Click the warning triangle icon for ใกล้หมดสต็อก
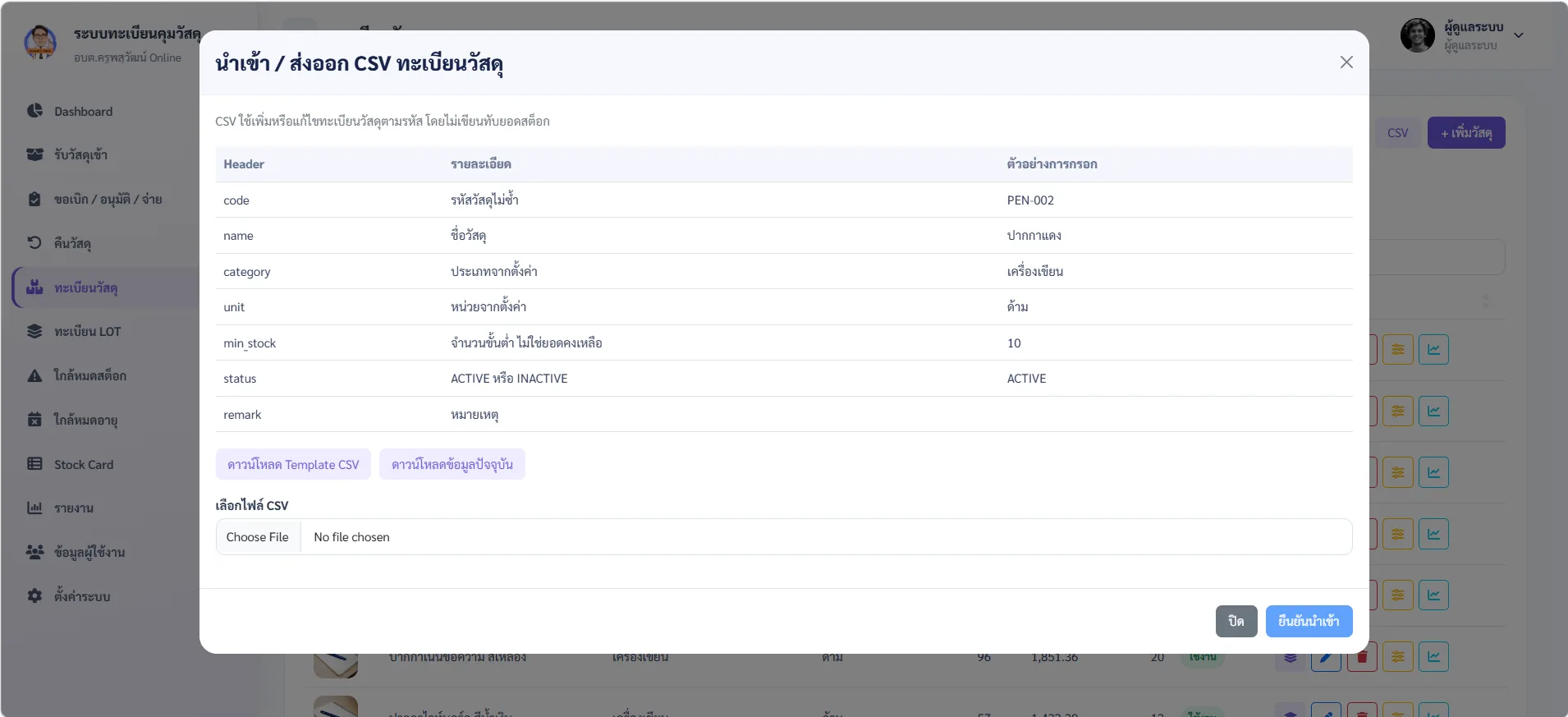Image resolution: width=1568 pixels, height=717 pixels. (x=34, y=375)
